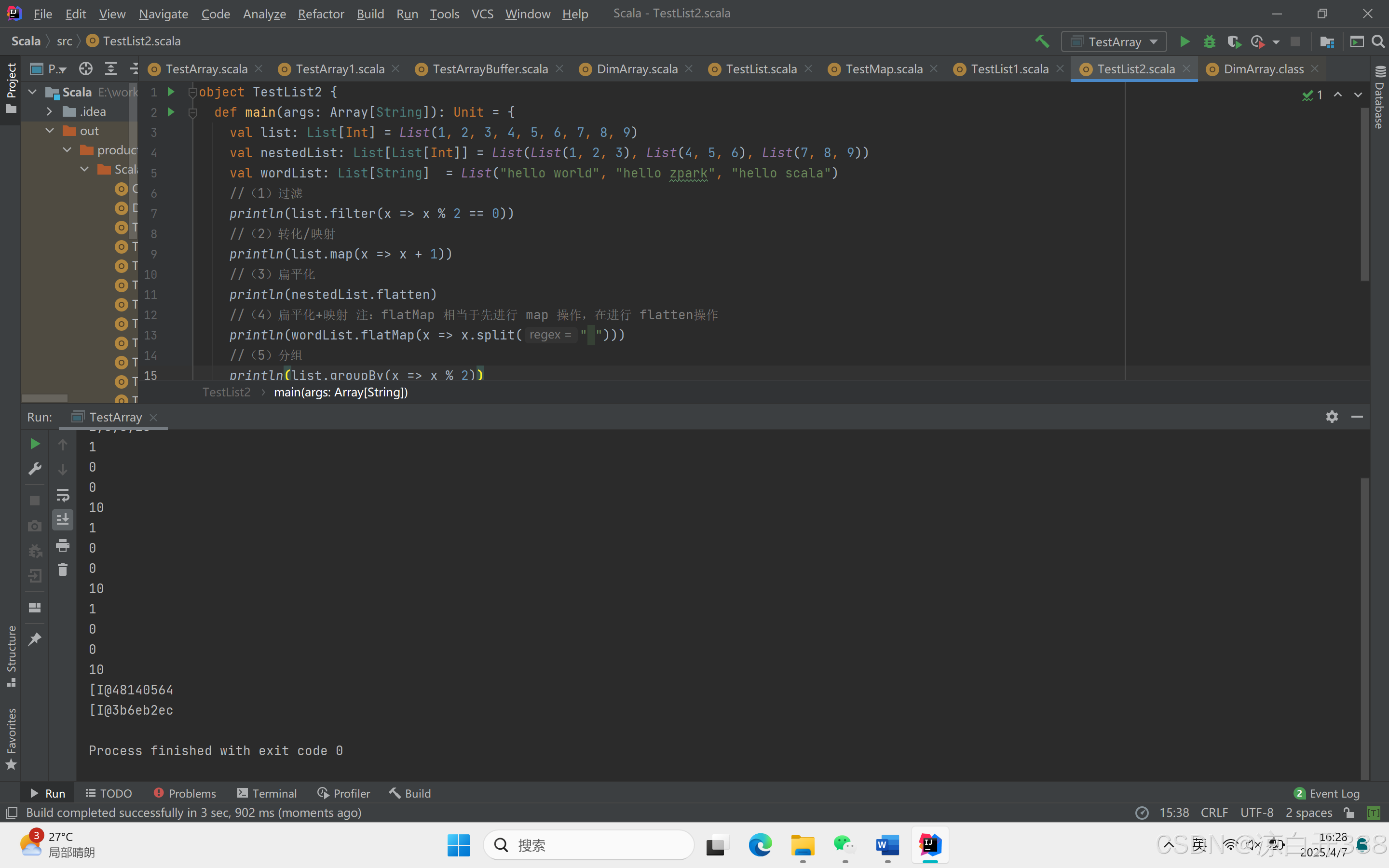Click the Windows taskbar search box
This screenshot has width=1389, height=868.
pos(588,845)
